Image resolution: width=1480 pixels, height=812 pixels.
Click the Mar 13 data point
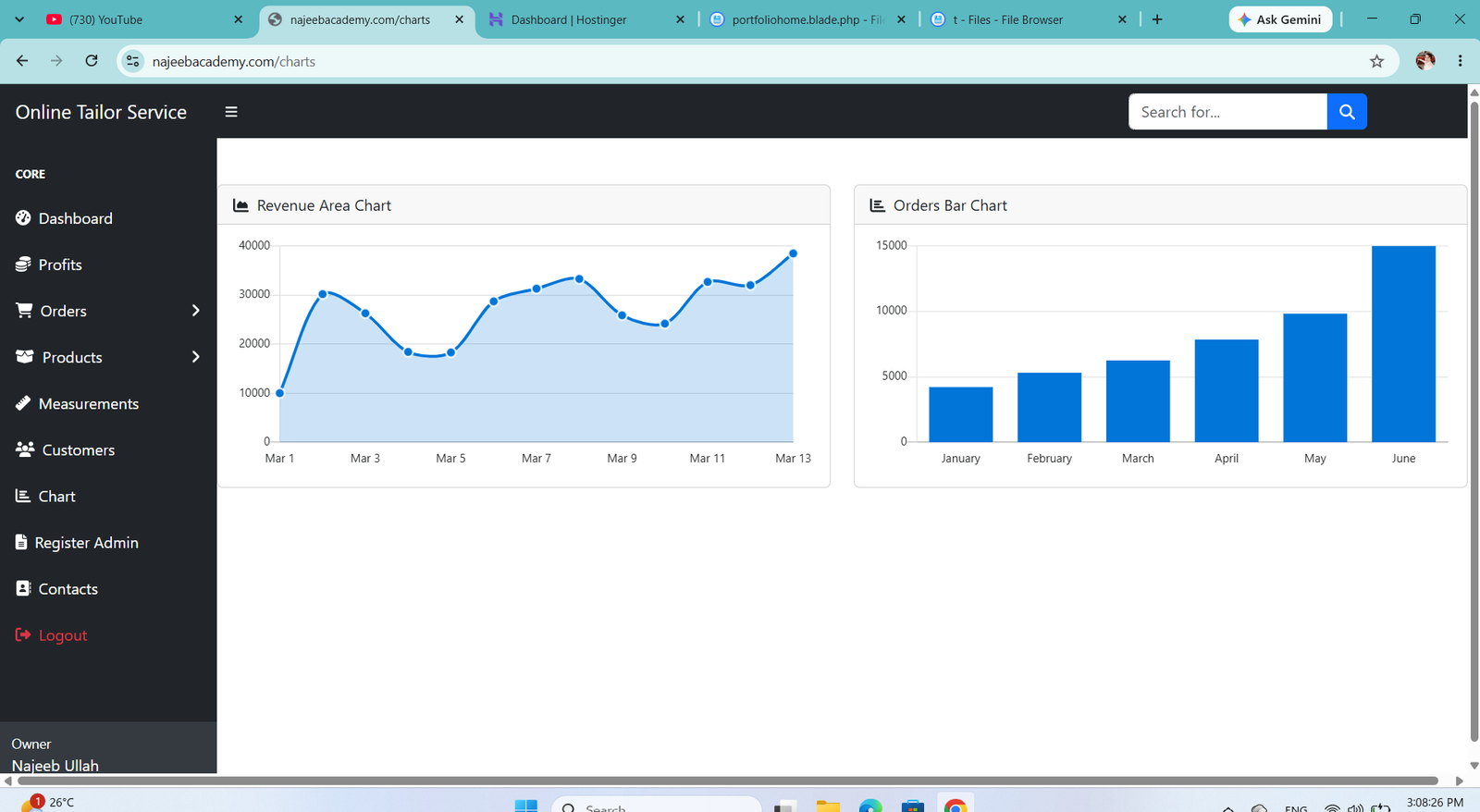tap(793, 253)
